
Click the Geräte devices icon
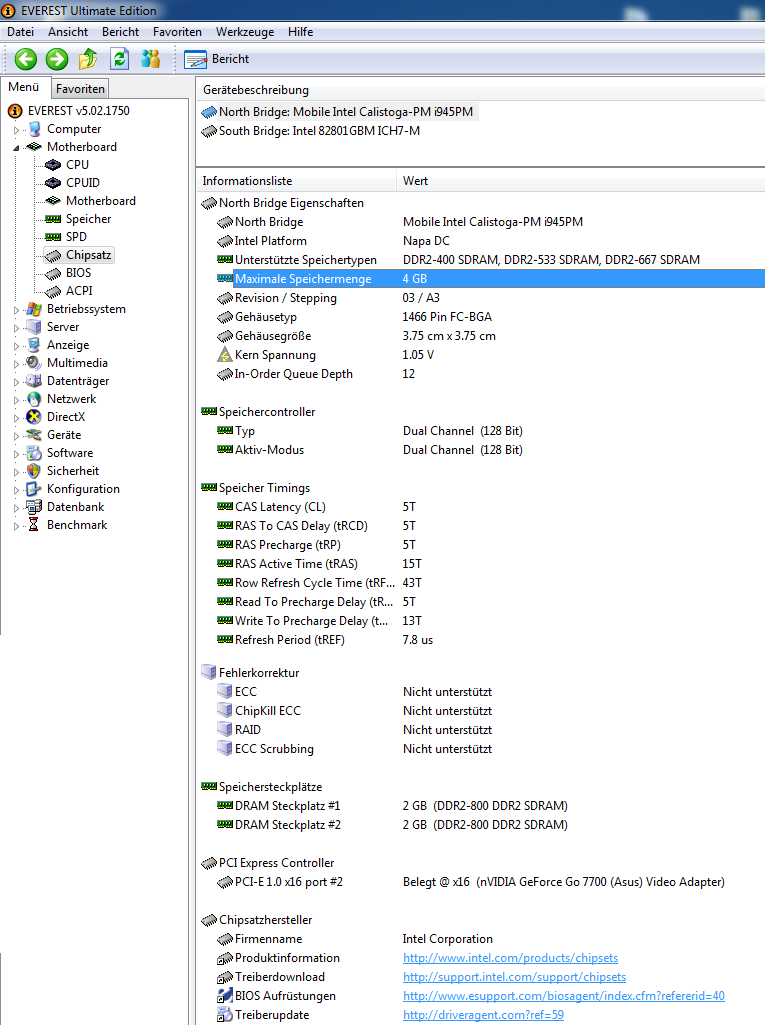34,435
